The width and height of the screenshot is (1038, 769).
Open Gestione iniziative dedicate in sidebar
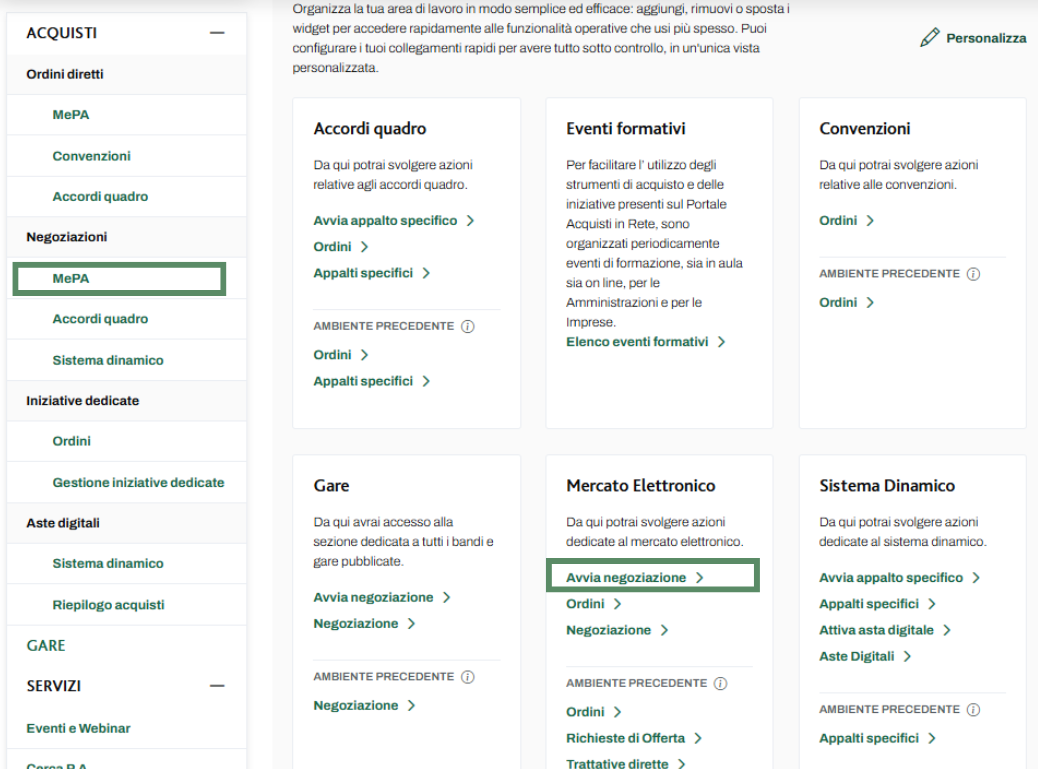tap(138, 483)
